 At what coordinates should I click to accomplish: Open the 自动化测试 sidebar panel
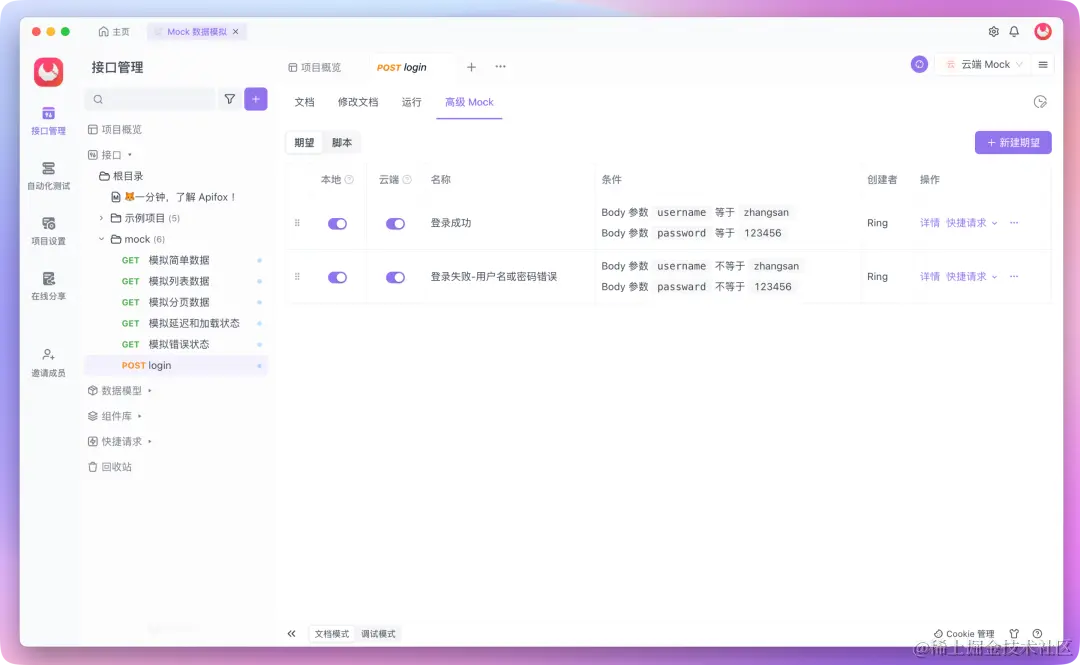pyautogui.click(x=48, y=175)
